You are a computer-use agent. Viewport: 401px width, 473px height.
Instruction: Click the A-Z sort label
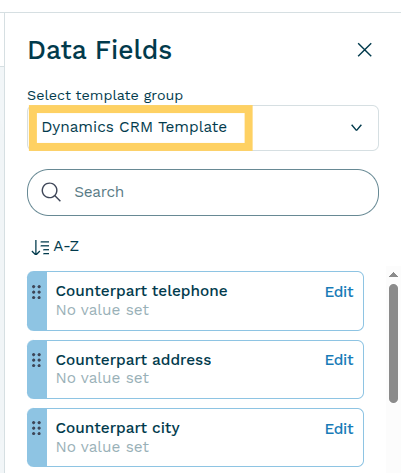click(x=66, y=246)
